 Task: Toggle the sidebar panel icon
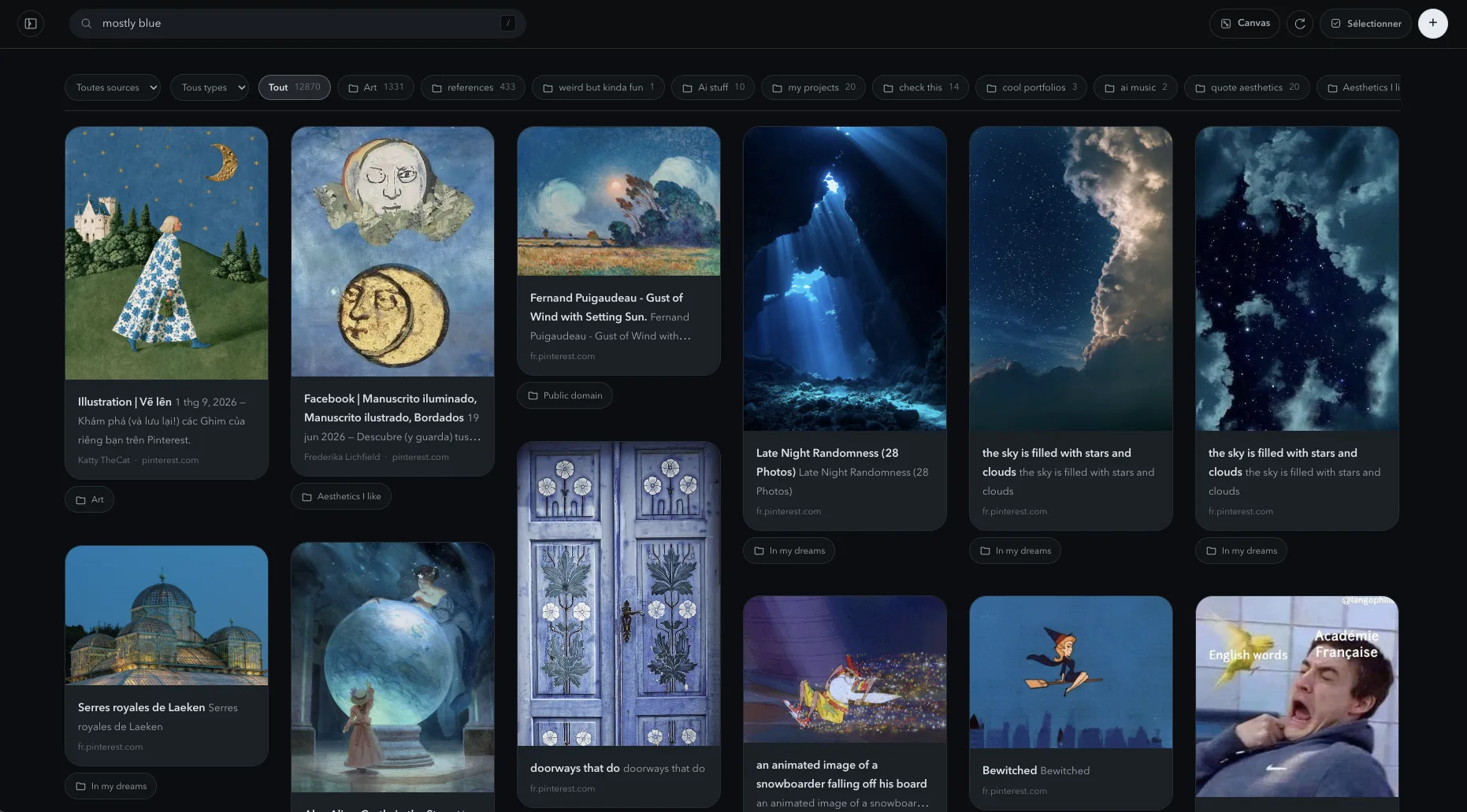point(31,24)
